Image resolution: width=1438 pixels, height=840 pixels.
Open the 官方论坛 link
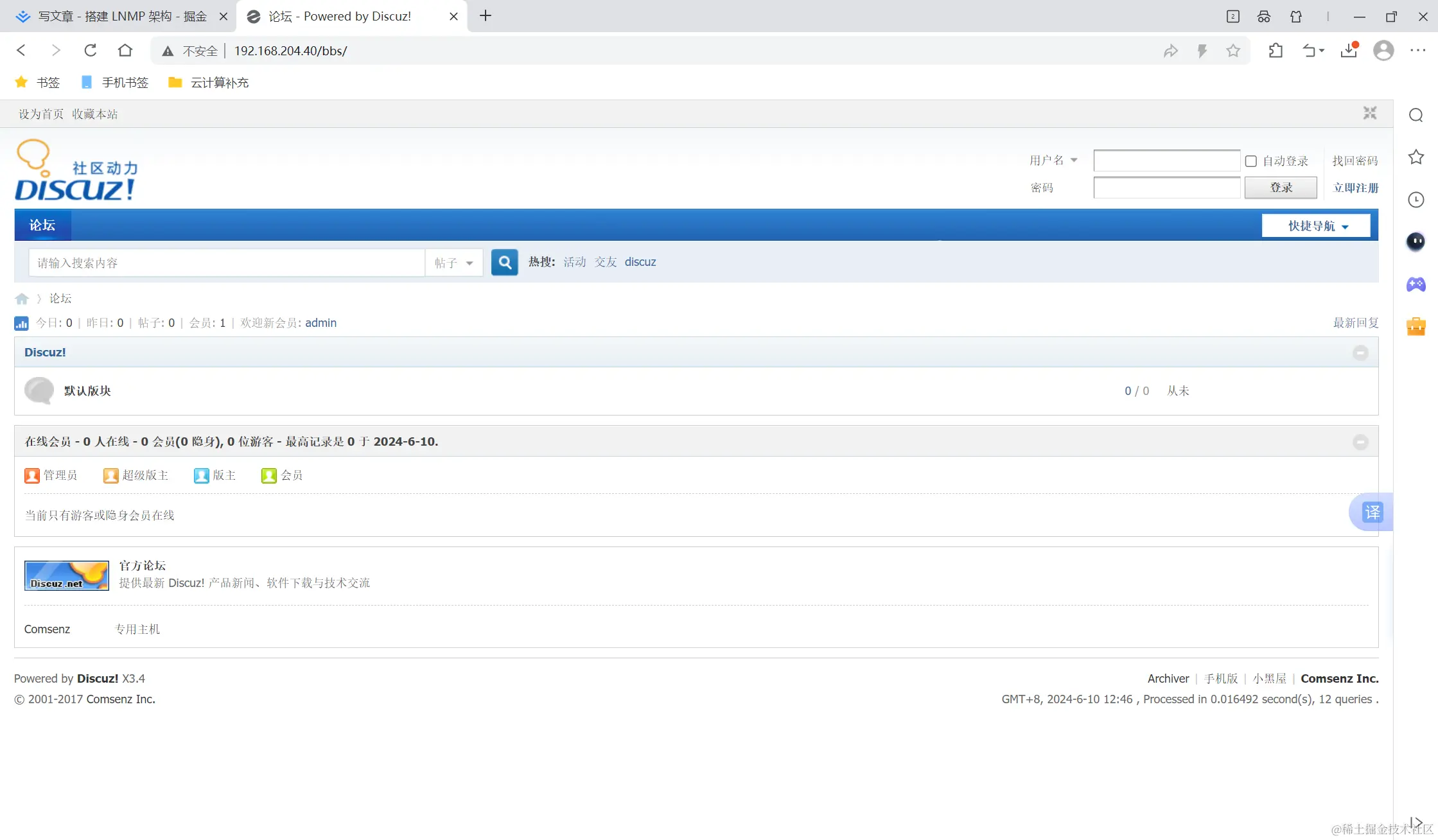pyautogui.click(x=143, y=566)
